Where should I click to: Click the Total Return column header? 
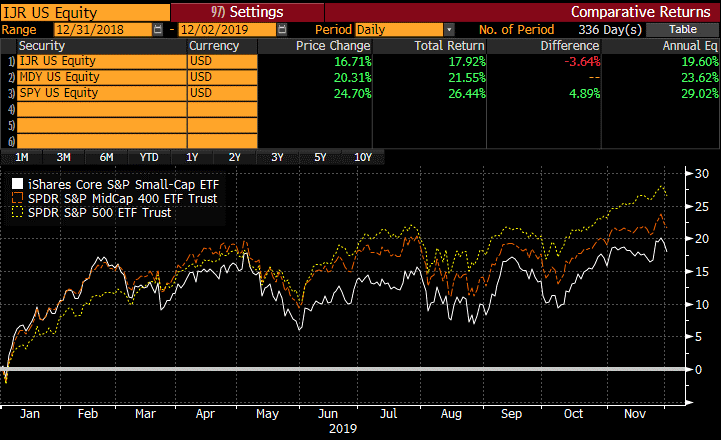449,46
